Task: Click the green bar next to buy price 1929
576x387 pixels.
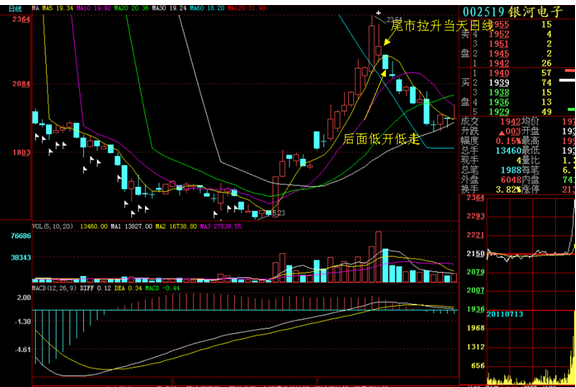Action: tap(571, 109)
